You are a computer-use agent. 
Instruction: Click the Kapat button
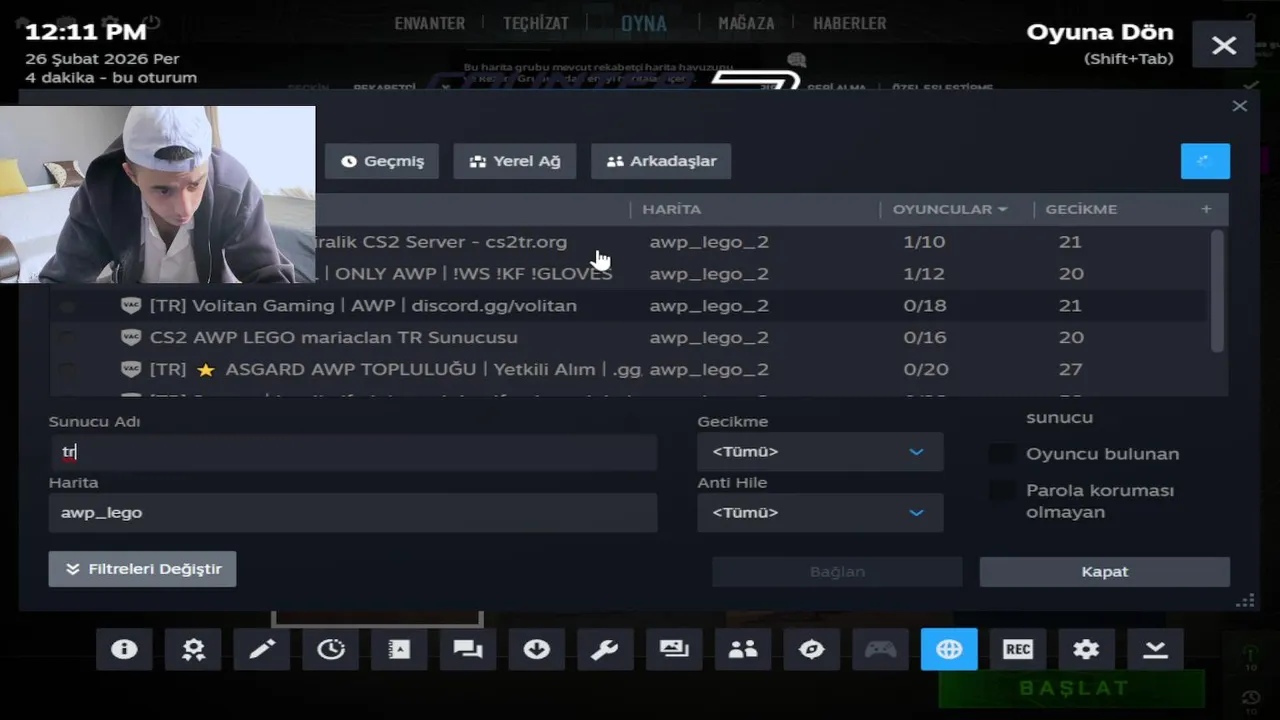click(1105, 572)
